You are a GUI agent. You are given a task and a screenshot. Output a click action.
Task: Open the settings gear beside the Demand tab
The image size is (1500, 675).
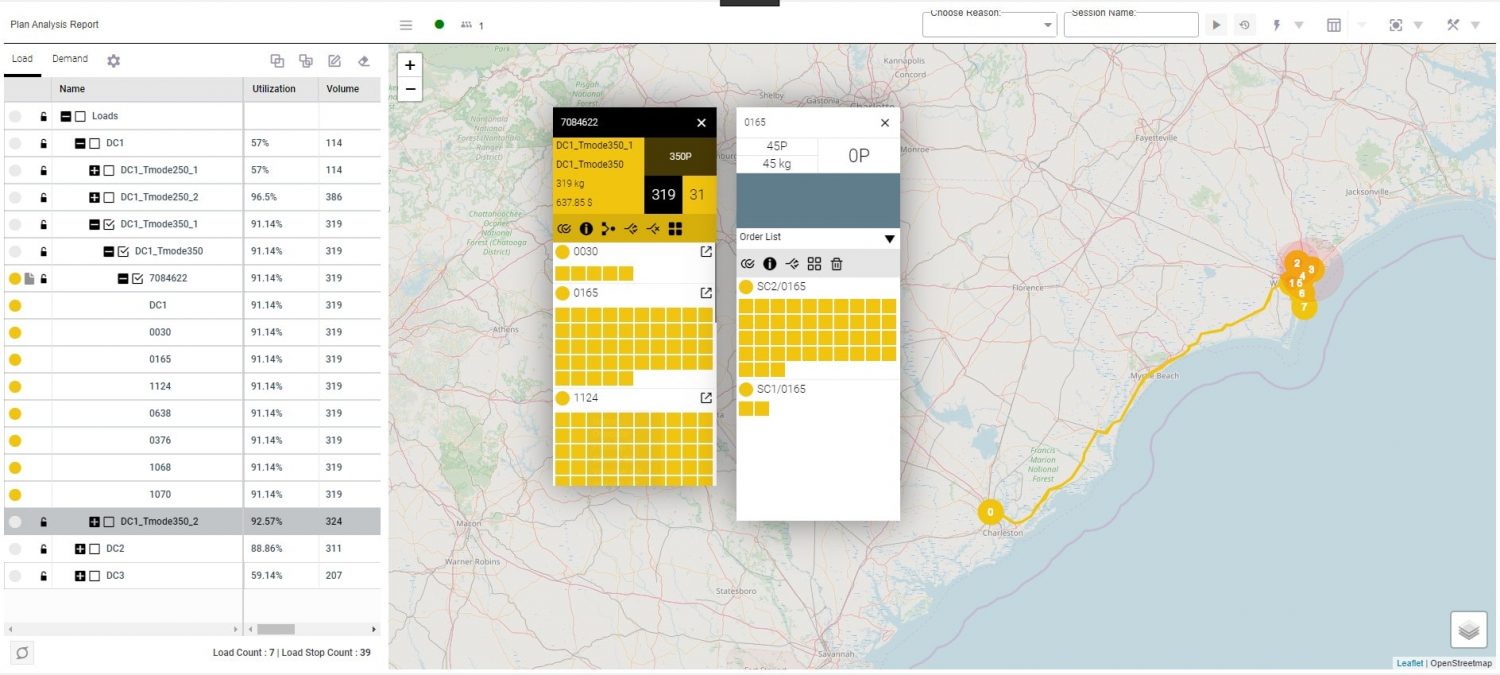click(x=114, y=61)
